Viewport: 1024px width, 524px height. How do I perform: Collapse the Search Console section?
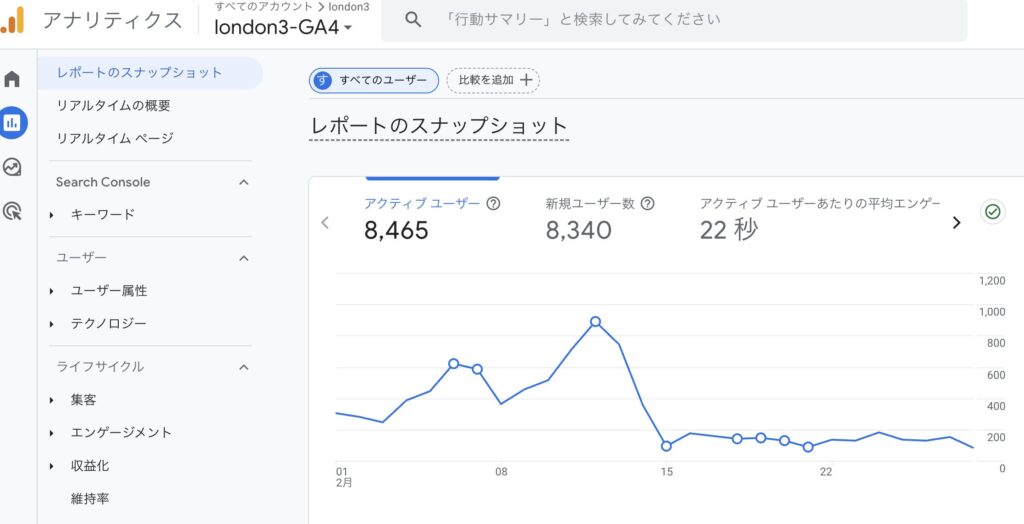point(243,182)
